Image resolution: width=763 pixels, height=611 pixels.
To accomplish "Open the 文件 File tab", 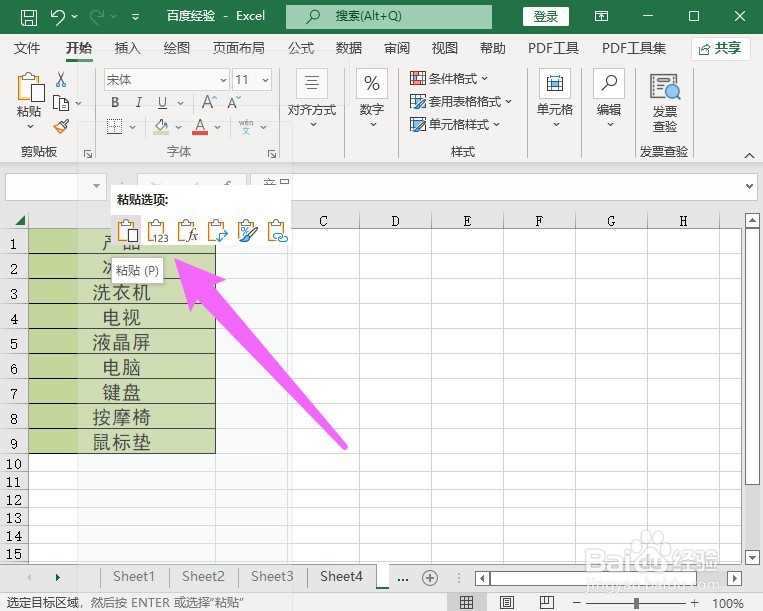I will tap(27, 48).
